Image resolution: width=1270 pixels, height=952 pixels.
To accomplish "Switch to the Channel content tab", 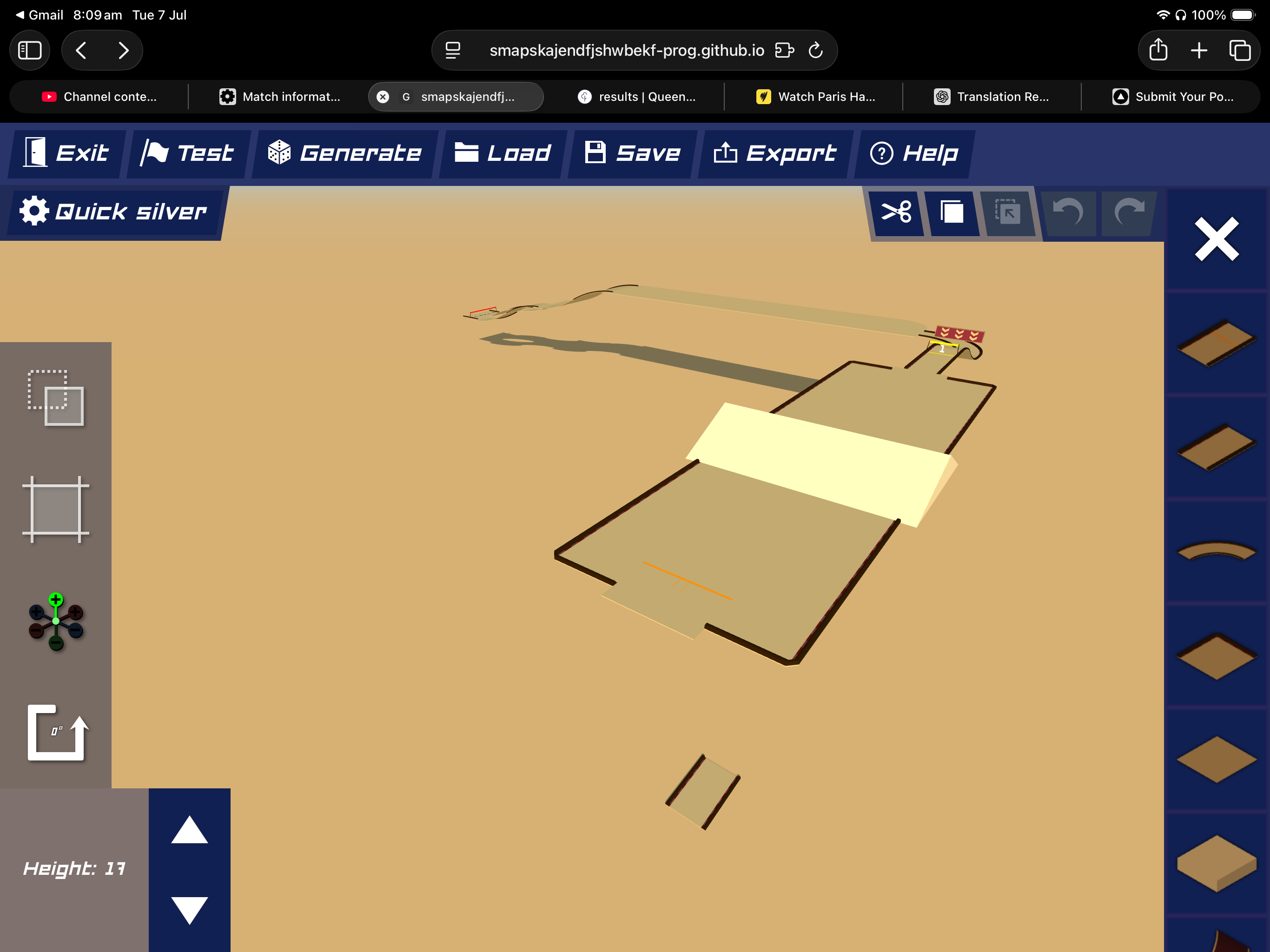I will [x=99, y=97].
